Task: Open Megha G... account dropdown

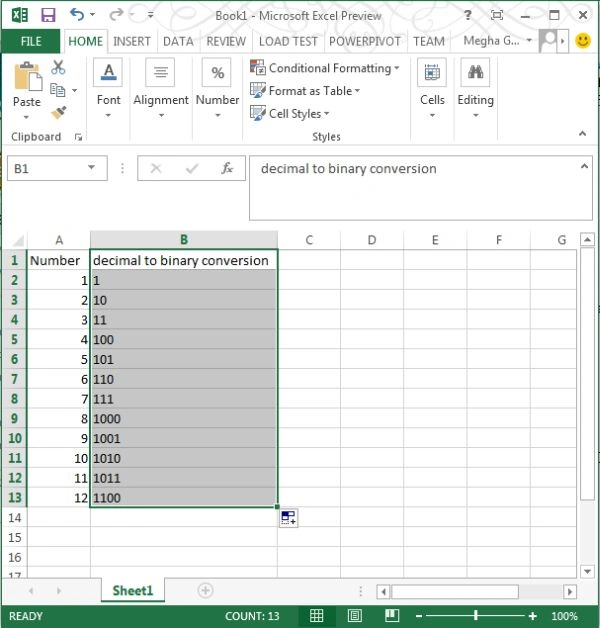Action: pos(498,40)
